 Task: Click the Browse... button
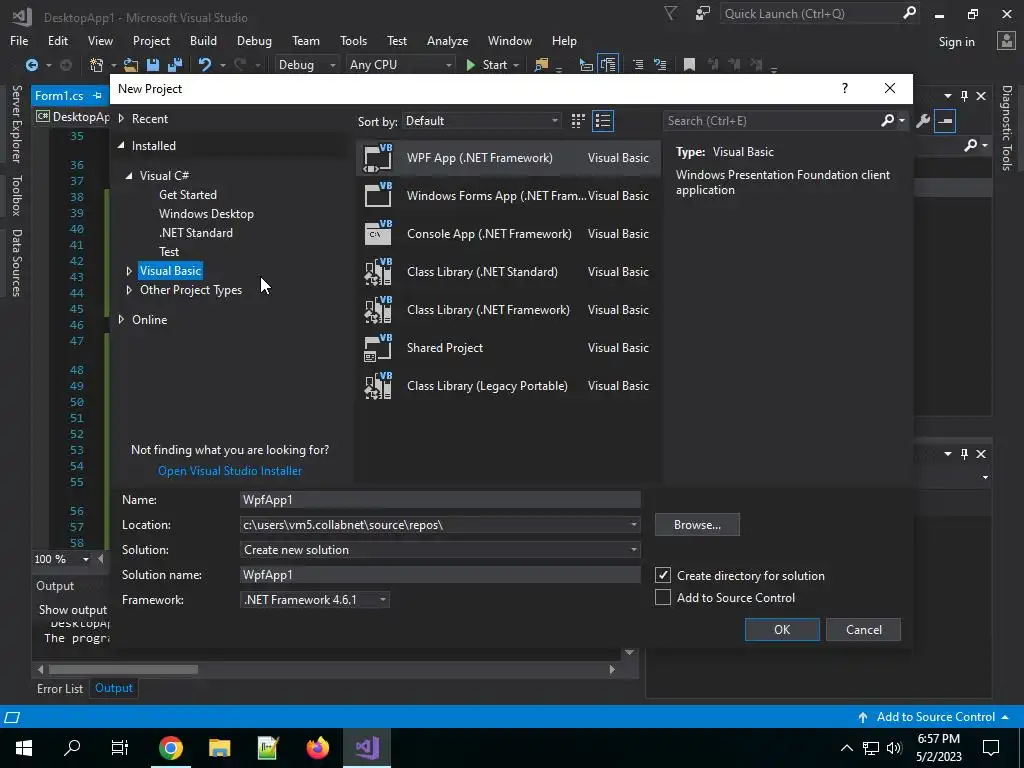click(697, 524)
